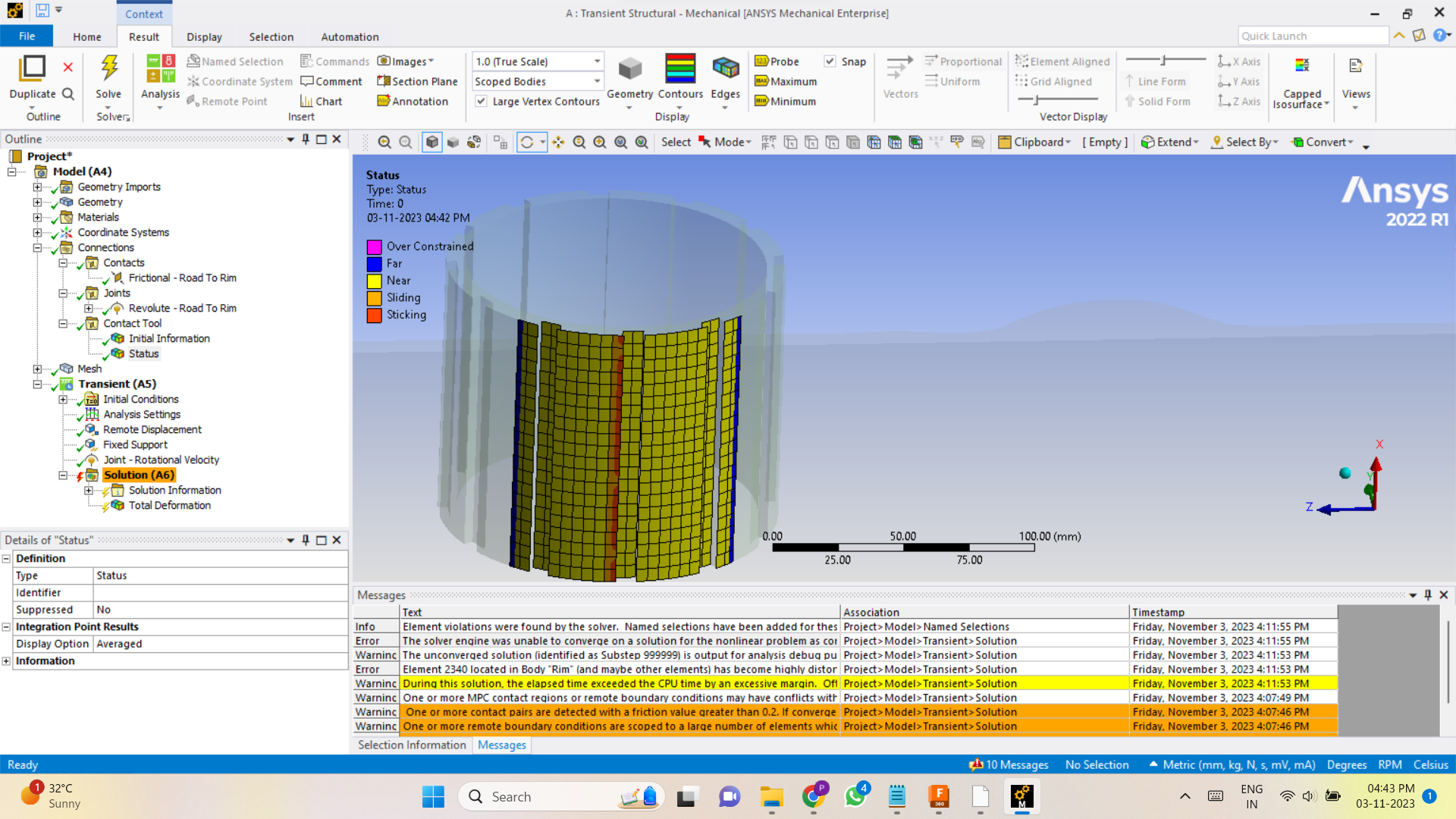Click the Metric units status bar entry
1456x819 pixels.
pos(1232,764)
